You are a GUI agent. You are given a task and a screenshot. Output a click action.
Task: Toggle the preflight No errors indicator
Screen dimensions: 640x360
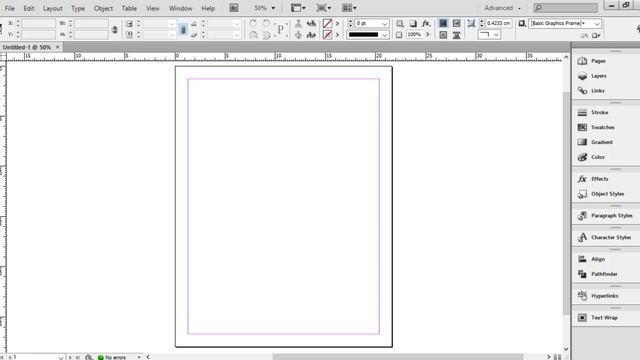pyautogui.click(x=112, y=357)
